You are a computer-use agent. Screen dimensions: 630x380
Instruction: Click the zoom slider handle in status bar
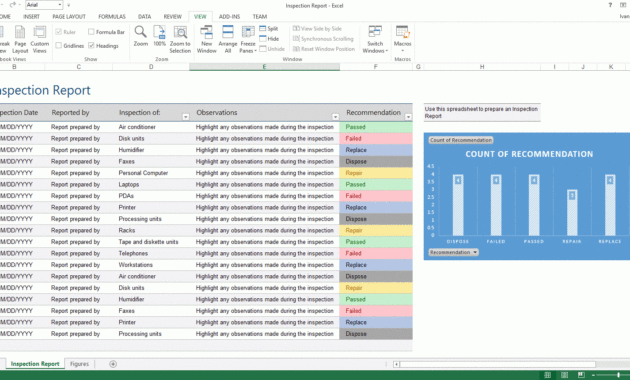[x=618, y=375]
